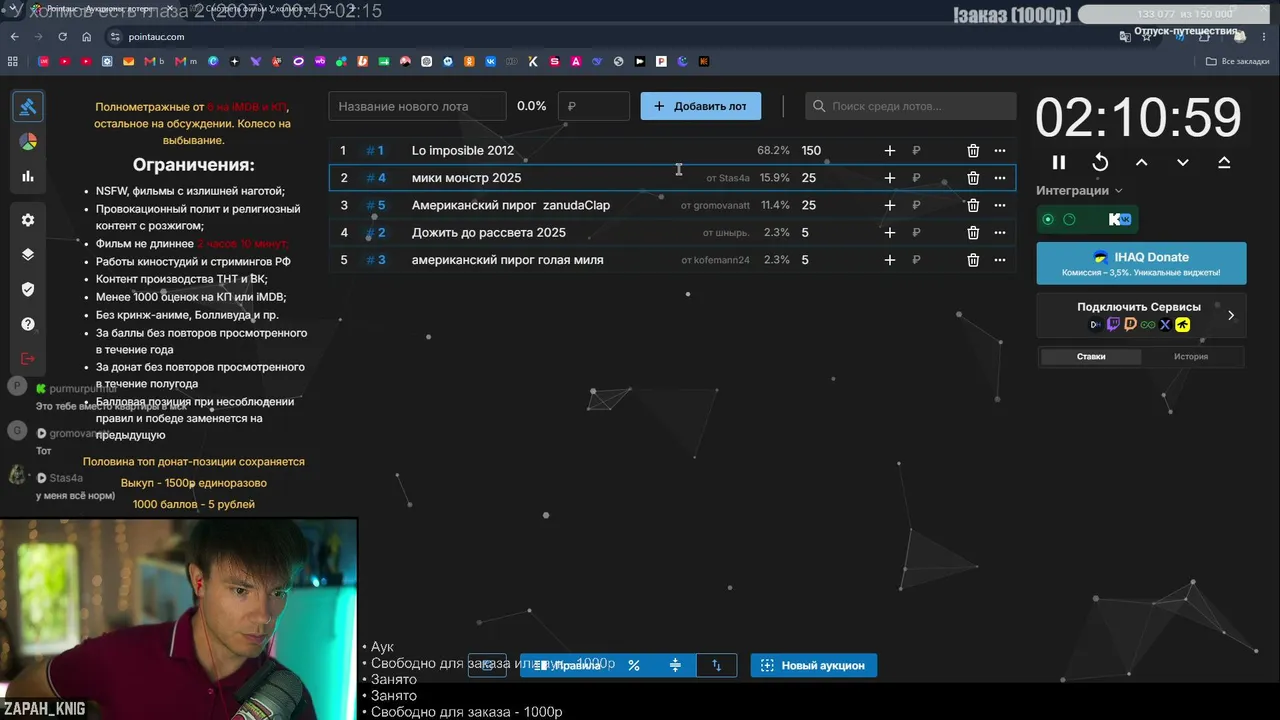Screen dimensions: 1280x720
Task: Click the underlined up-arrow timer button
Action: [1224, 162]
